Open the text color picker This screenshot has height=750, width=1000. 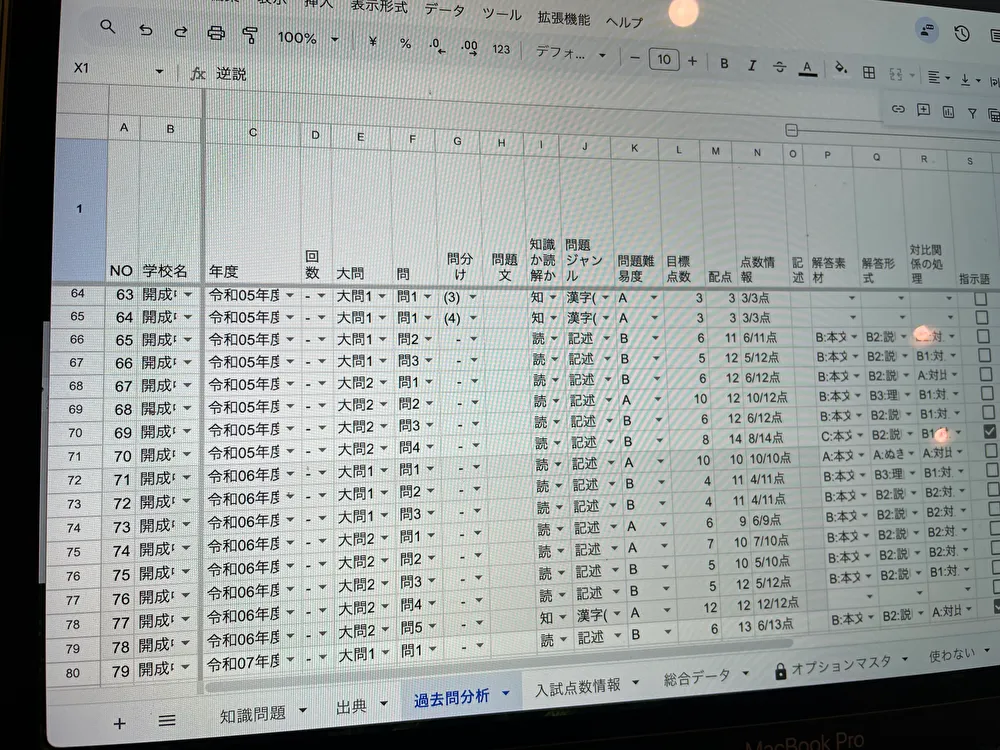tap(807, 68)
